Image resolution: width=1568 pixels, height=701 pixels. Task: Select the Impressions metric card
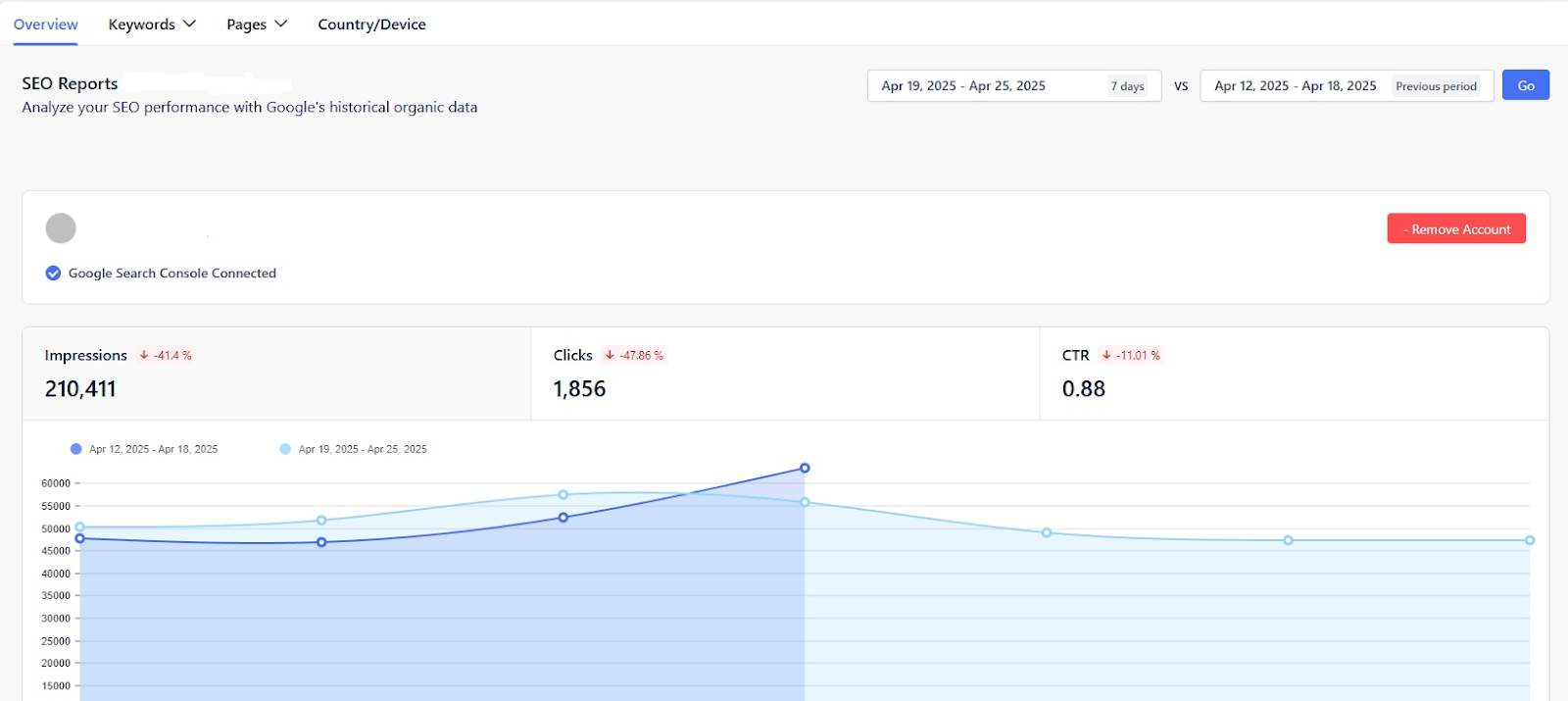point(276,374)
